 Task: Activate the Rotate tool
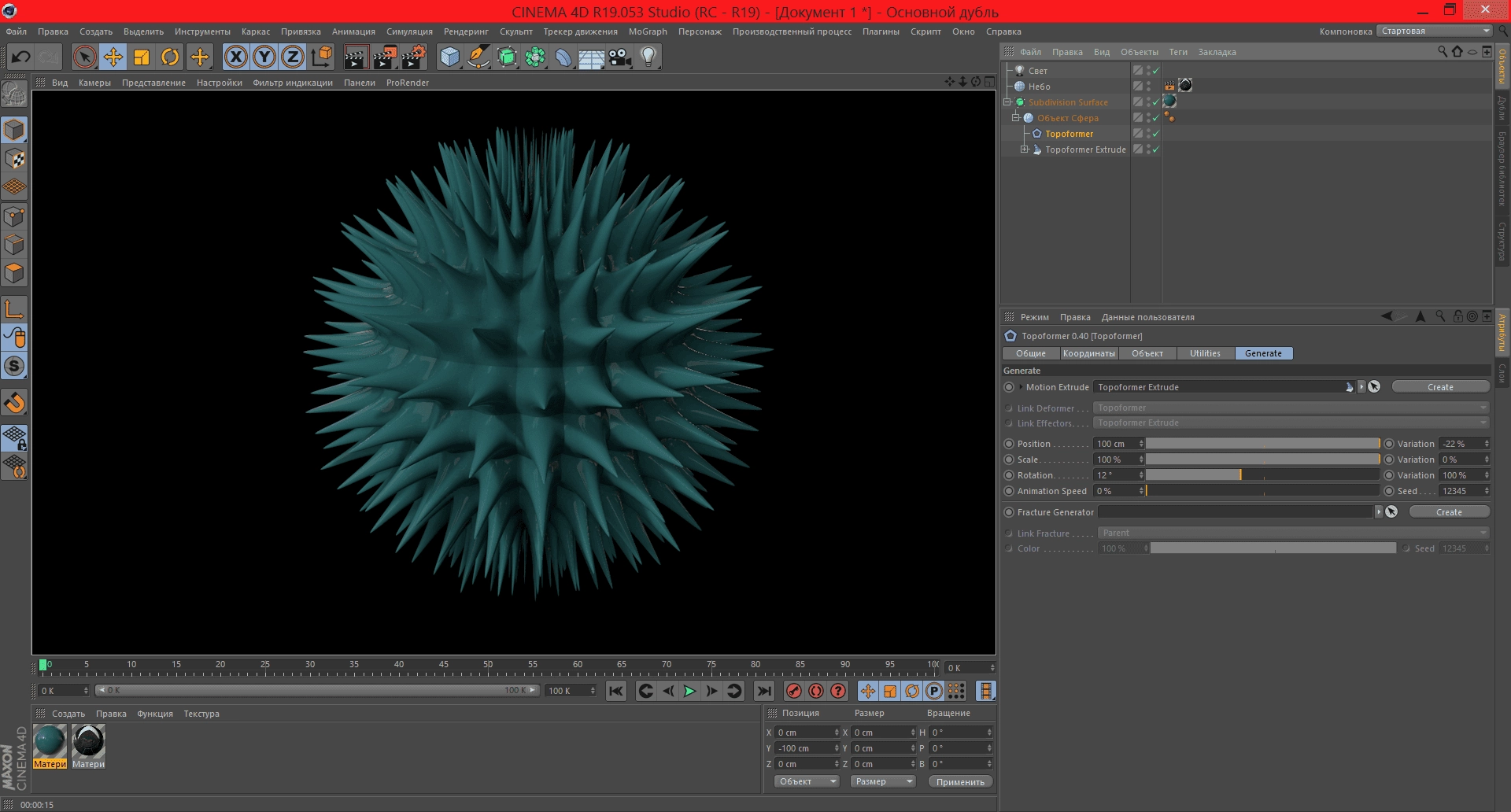(x=170, y=57)
